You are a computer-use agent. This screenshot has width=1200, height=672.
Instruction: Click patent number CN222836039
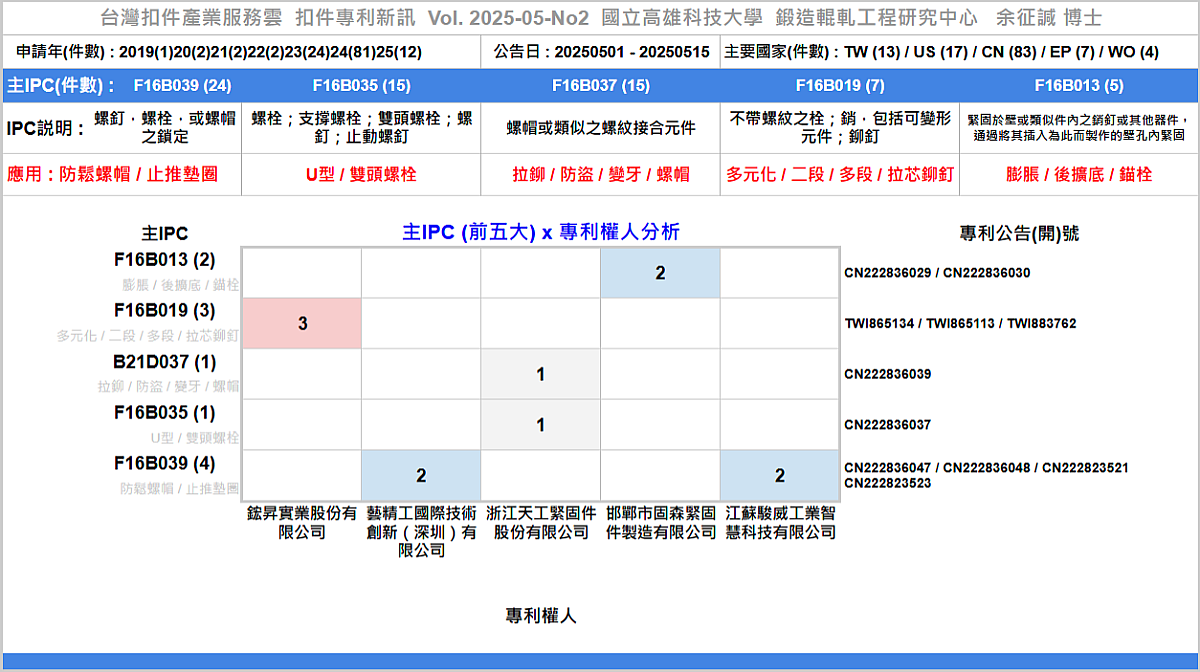pyautogui.click(x=887, y=374)
